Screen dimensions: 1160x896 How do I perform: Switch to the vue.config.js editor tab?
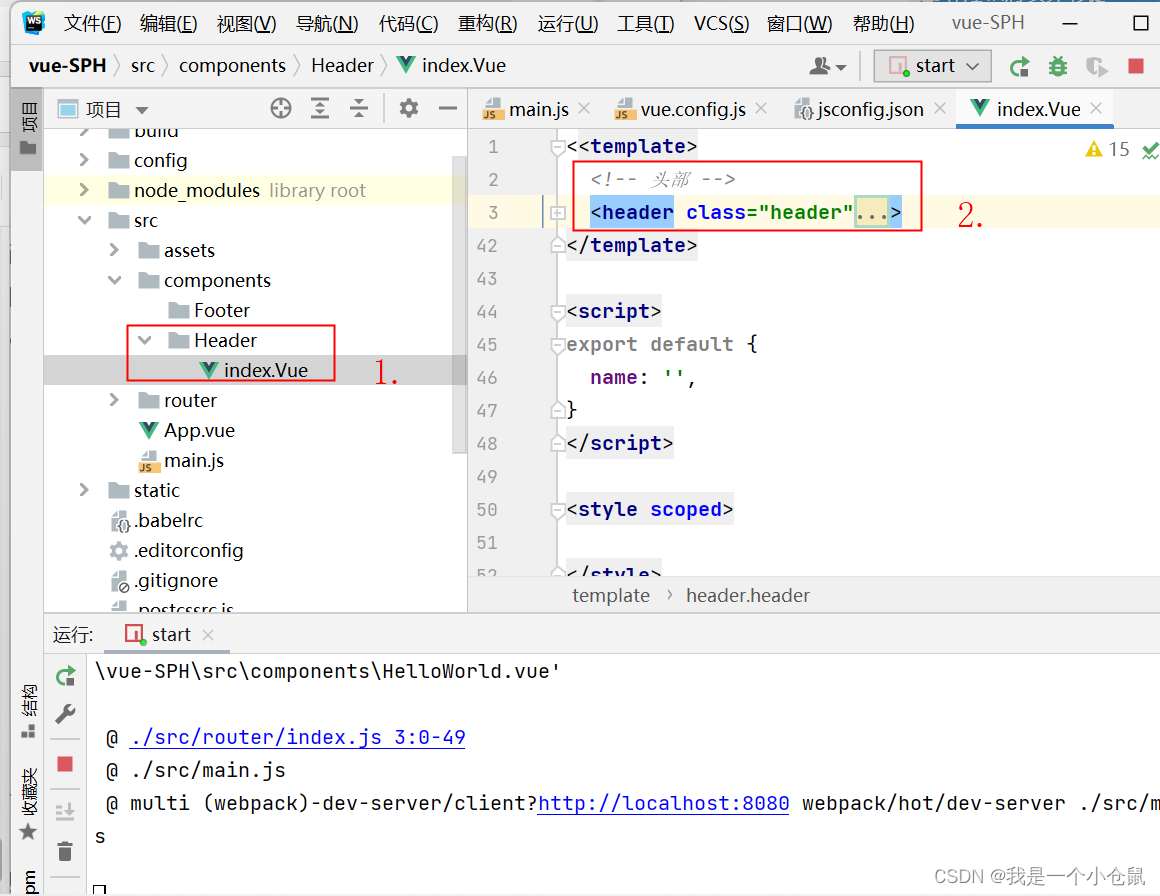692,110
